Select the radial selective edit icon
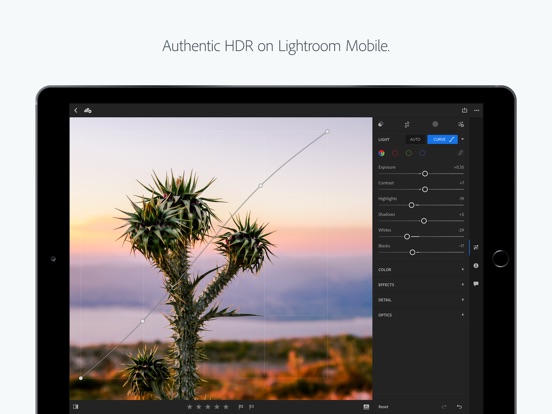552x414 pixels. [435, 124]
